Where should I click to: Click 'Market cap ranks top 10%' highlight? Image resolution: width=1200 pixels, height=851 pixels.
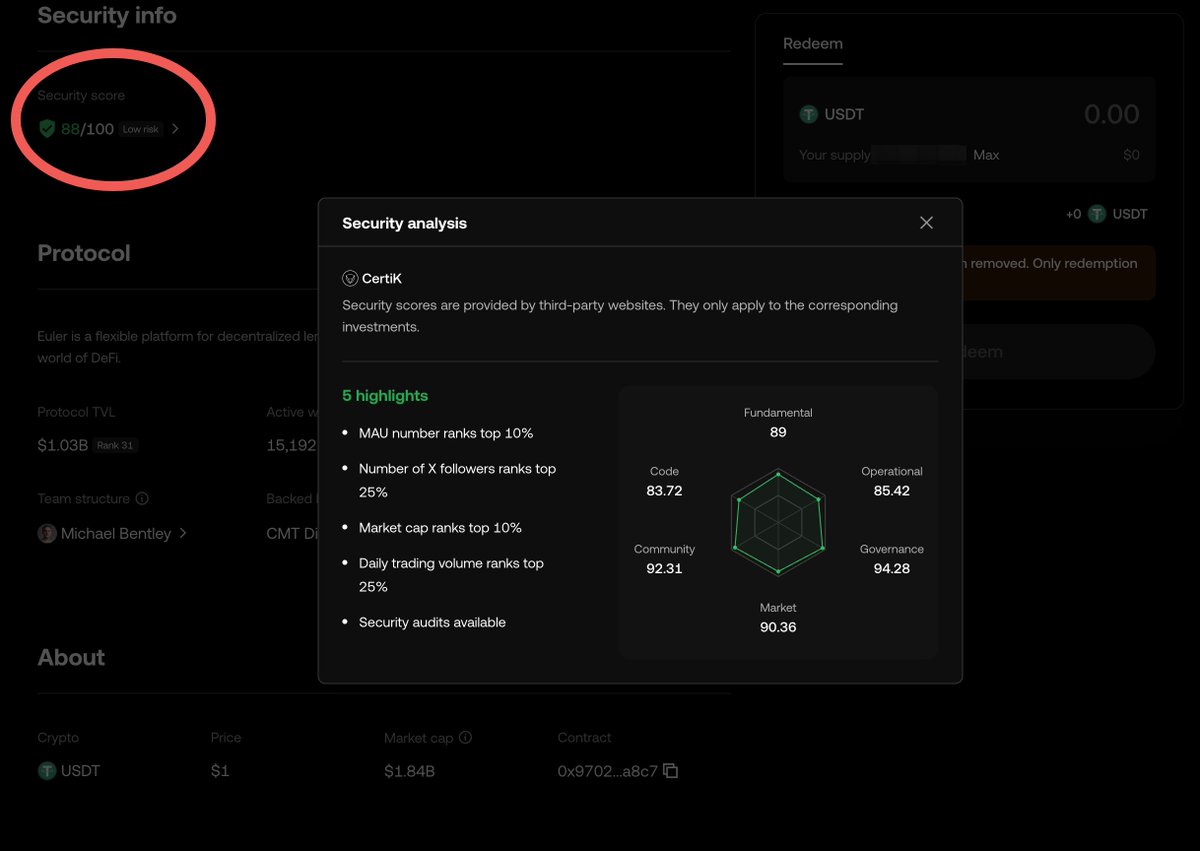tap(440, 528)
